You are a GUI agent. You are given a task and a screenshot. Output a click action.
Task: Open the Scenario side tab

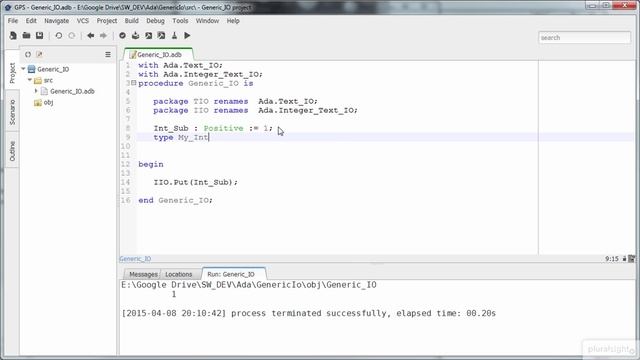click(x=12, y=112)
